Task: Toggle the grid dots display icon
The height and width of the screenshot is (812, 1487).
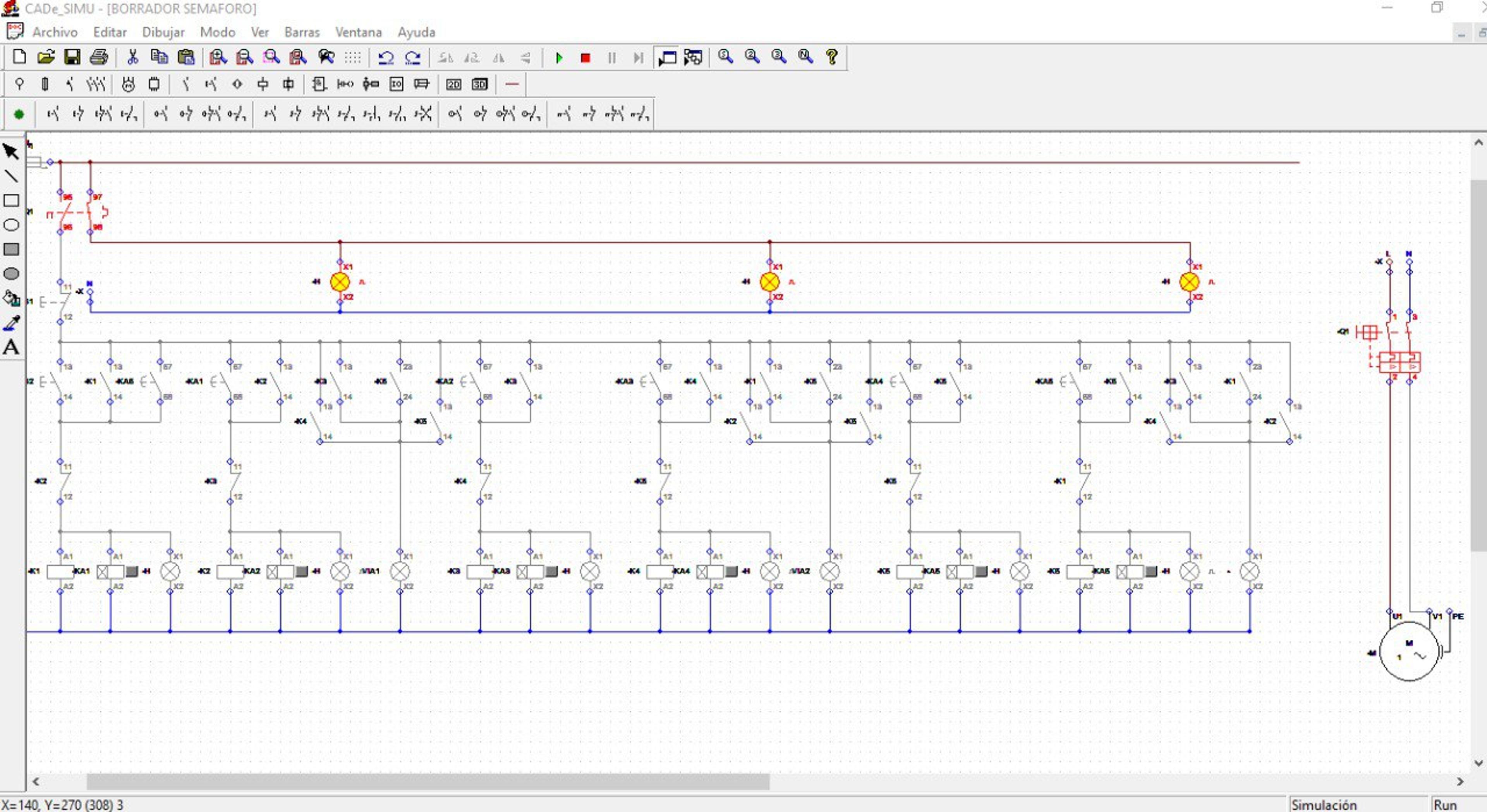Action: pyautogui.click(x=353, y=58)
